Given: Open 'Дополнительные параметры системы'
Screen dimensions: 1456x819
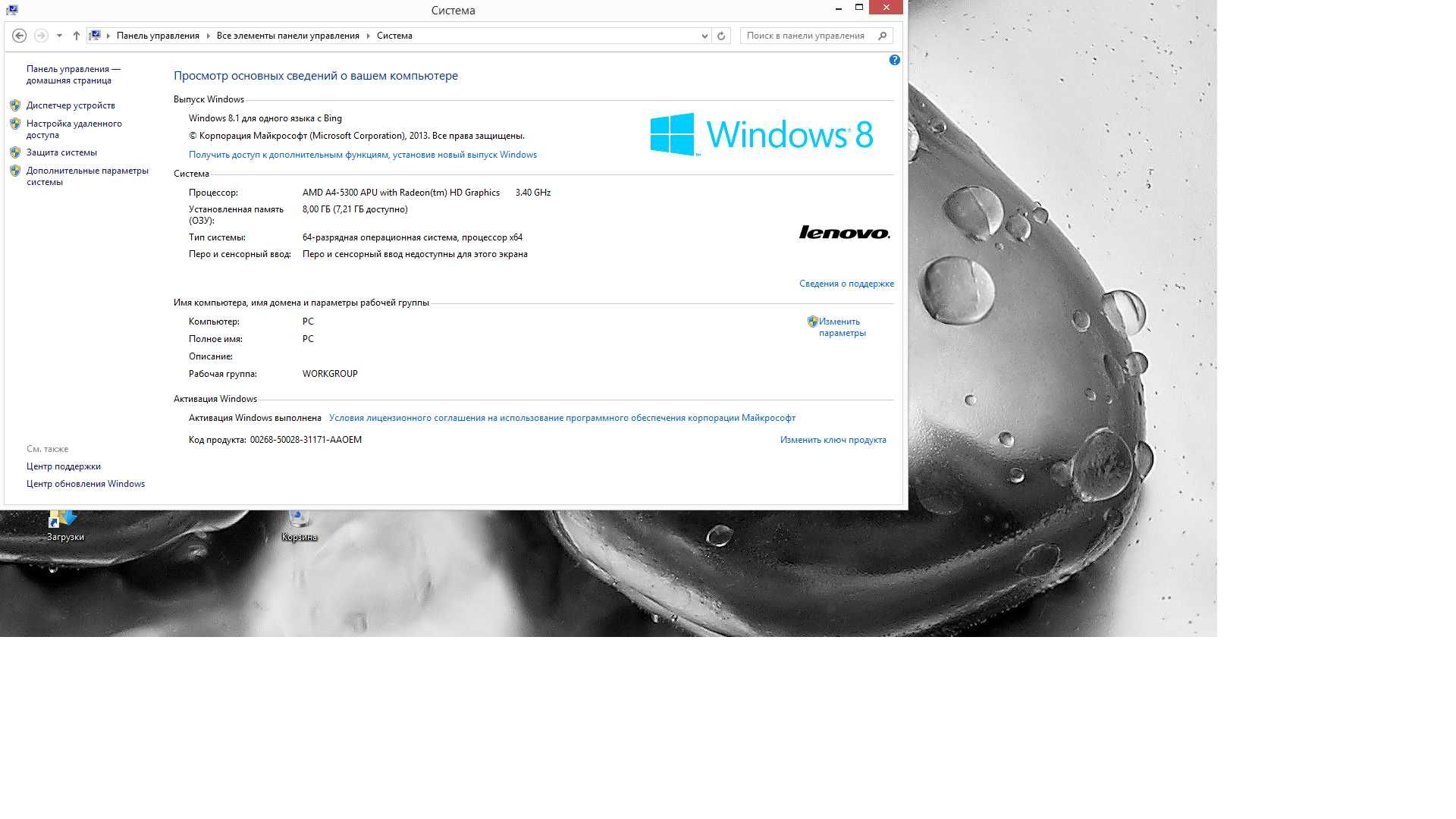Looking at the screenshot, I should coord(87,176).
